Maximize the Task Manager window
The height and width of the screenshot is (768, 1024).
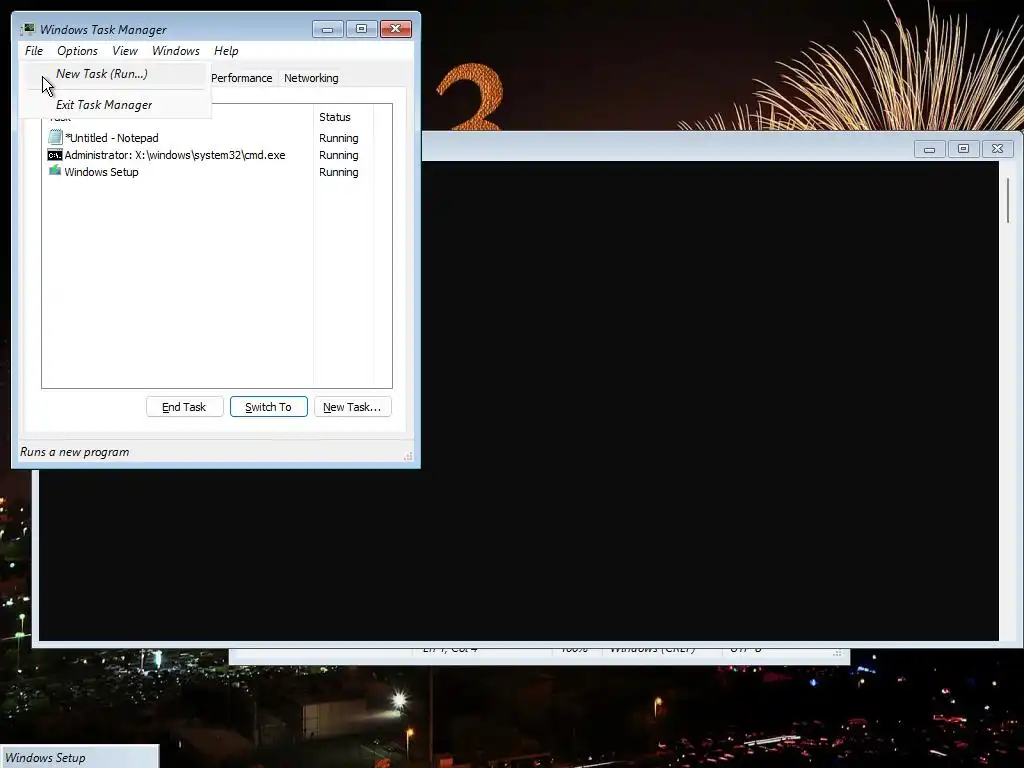(x=361, y=29)
